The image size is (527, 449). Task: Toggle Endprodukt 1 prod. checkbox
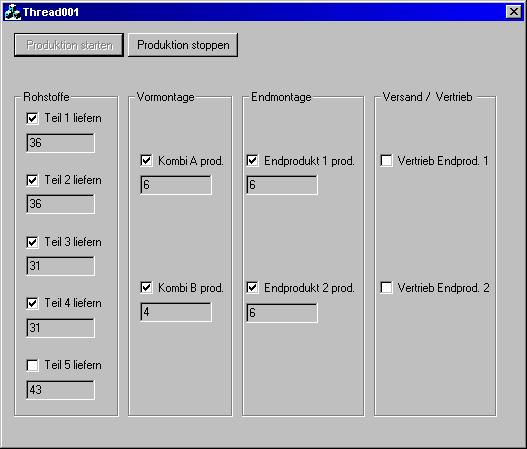252,161
